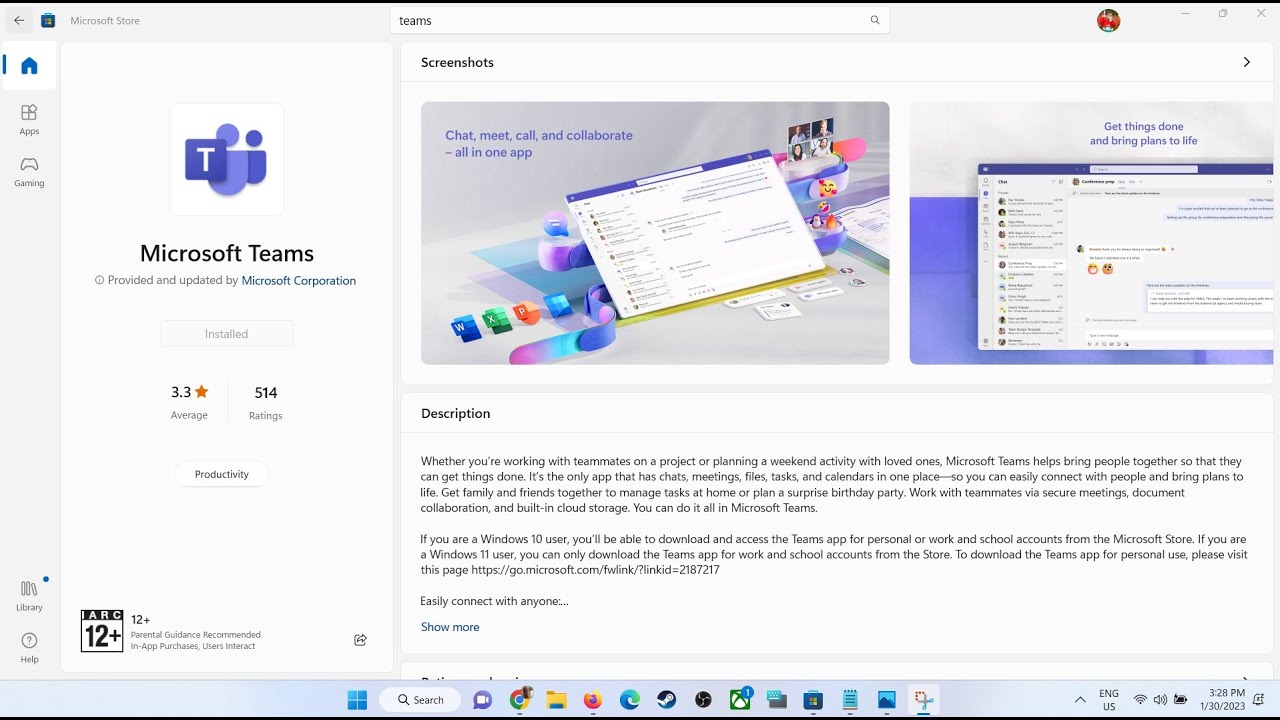
Task: Click the ARC 12+ age rating badge
Action: click(102, 631)
